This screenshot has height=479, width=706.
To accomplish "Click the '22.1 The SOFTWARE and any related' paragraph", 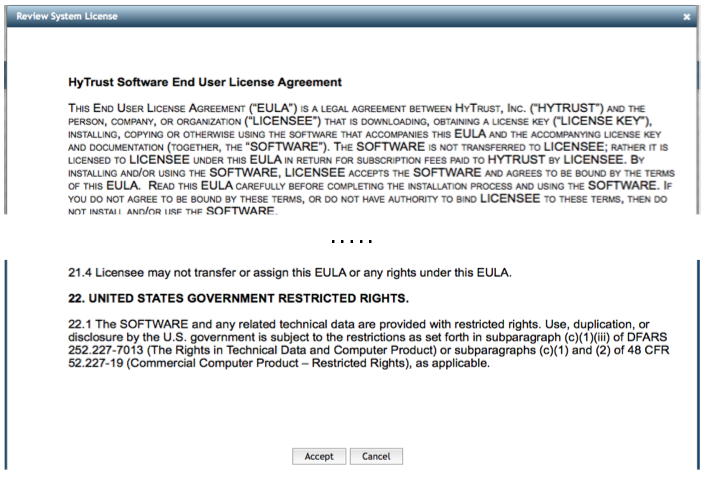I will point(369,343).
